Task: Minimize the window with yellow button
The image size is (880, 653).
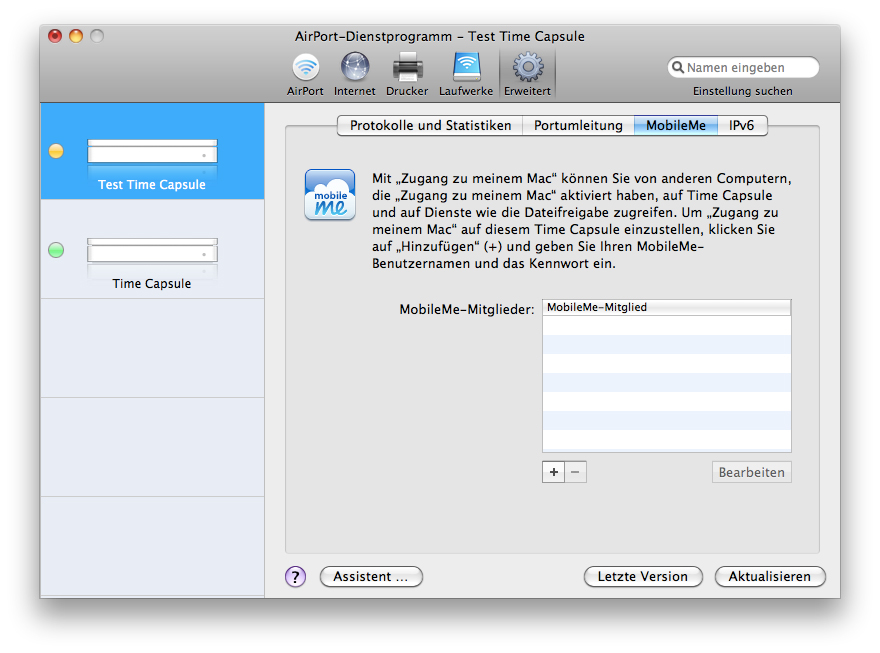Action: pos(76,36)
